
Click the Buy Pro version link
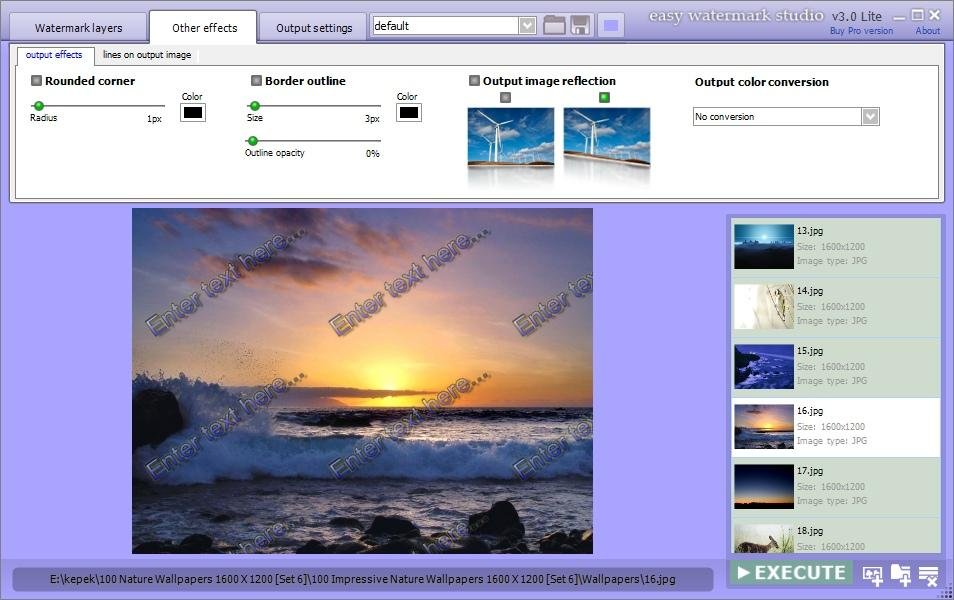861,31
